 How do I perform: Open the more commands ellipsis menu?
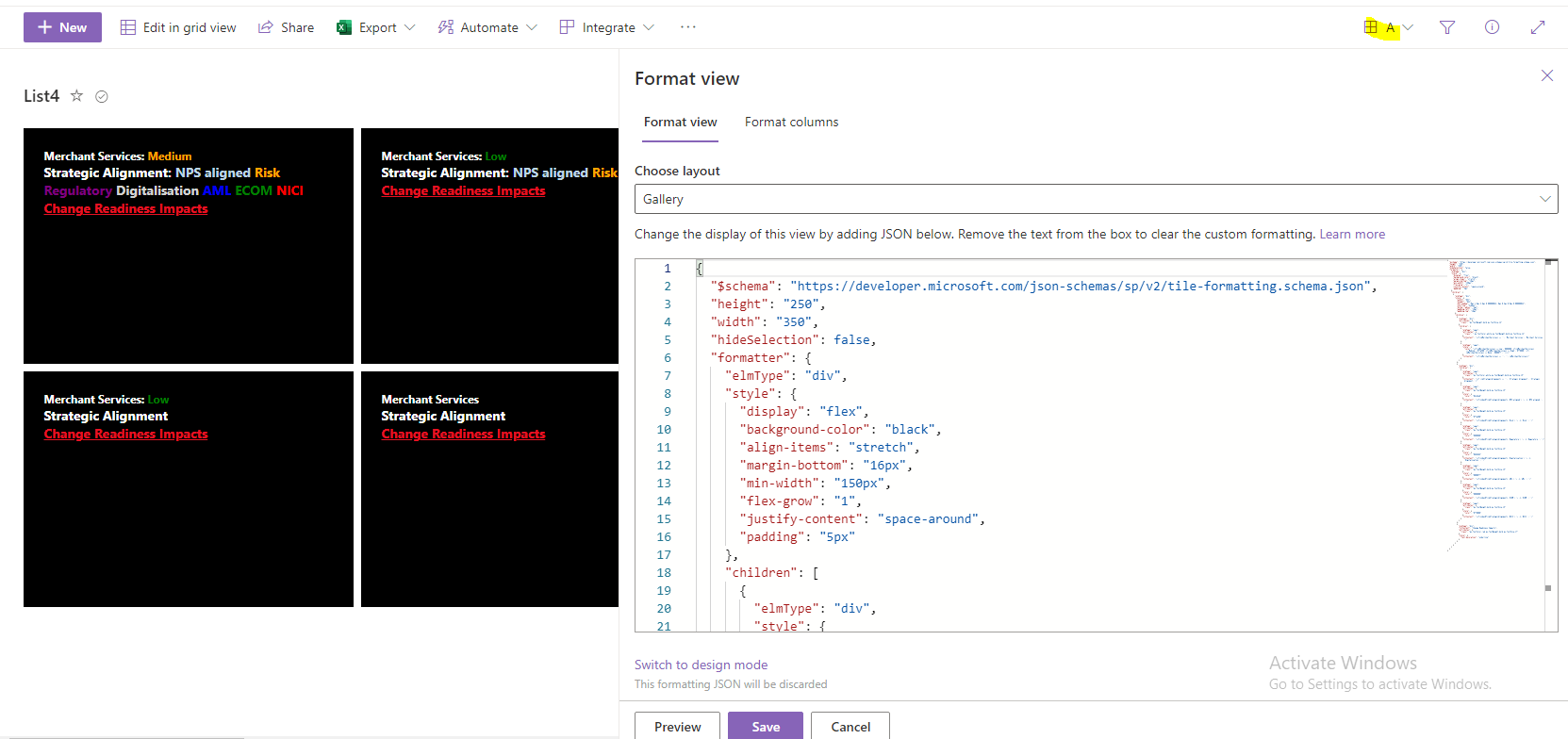[688, 27]
